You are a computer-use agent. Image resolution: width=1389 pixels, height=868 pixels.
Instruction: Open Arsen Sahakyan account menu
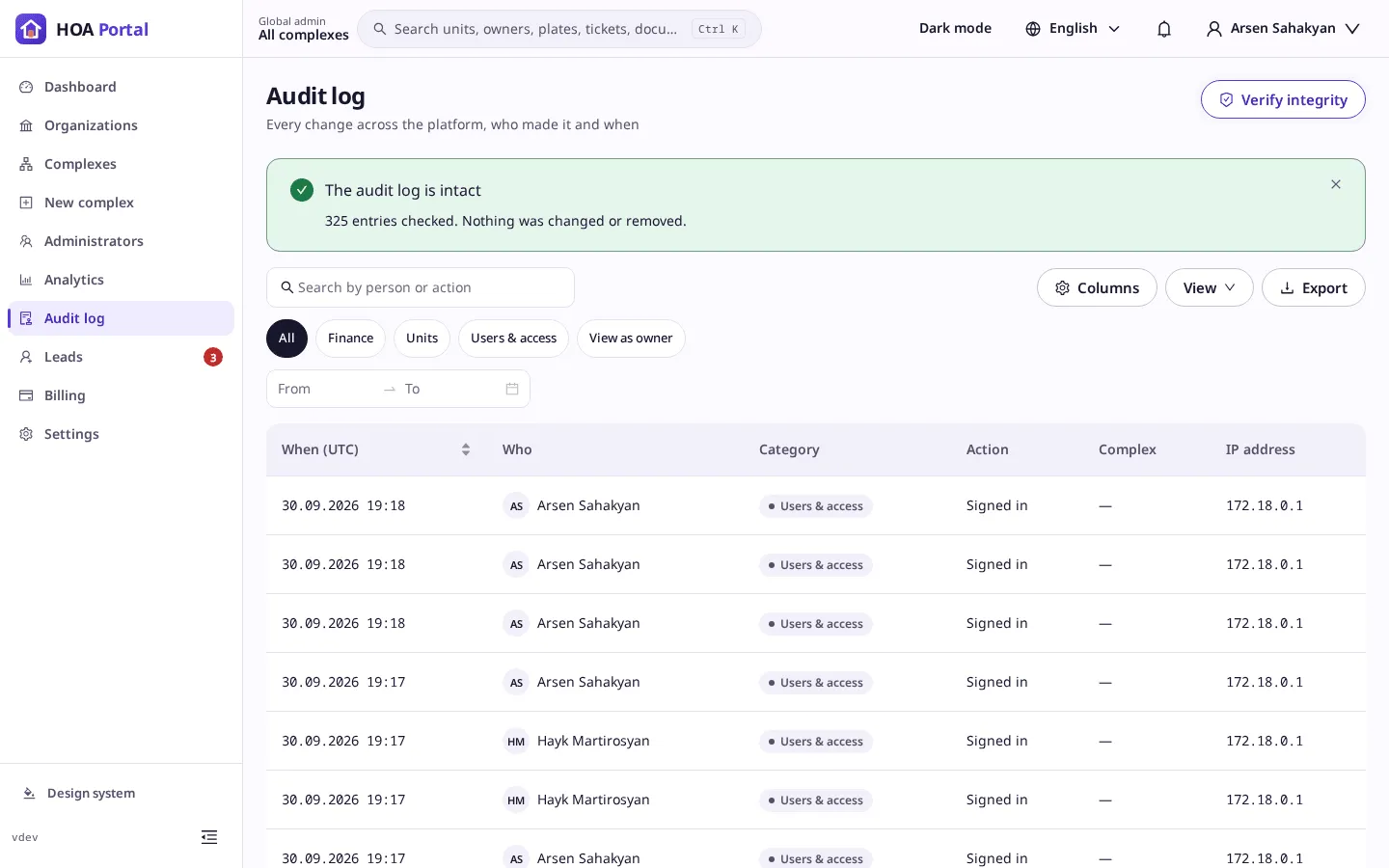(1283, 29)
